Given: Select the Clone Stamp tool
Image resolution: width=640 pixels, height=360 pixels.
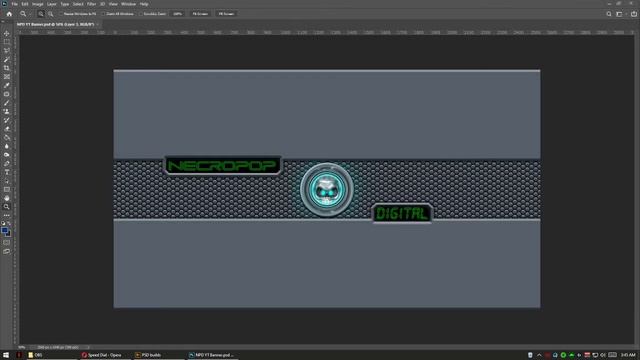Looking at the screenshot, I should (7, 111).
